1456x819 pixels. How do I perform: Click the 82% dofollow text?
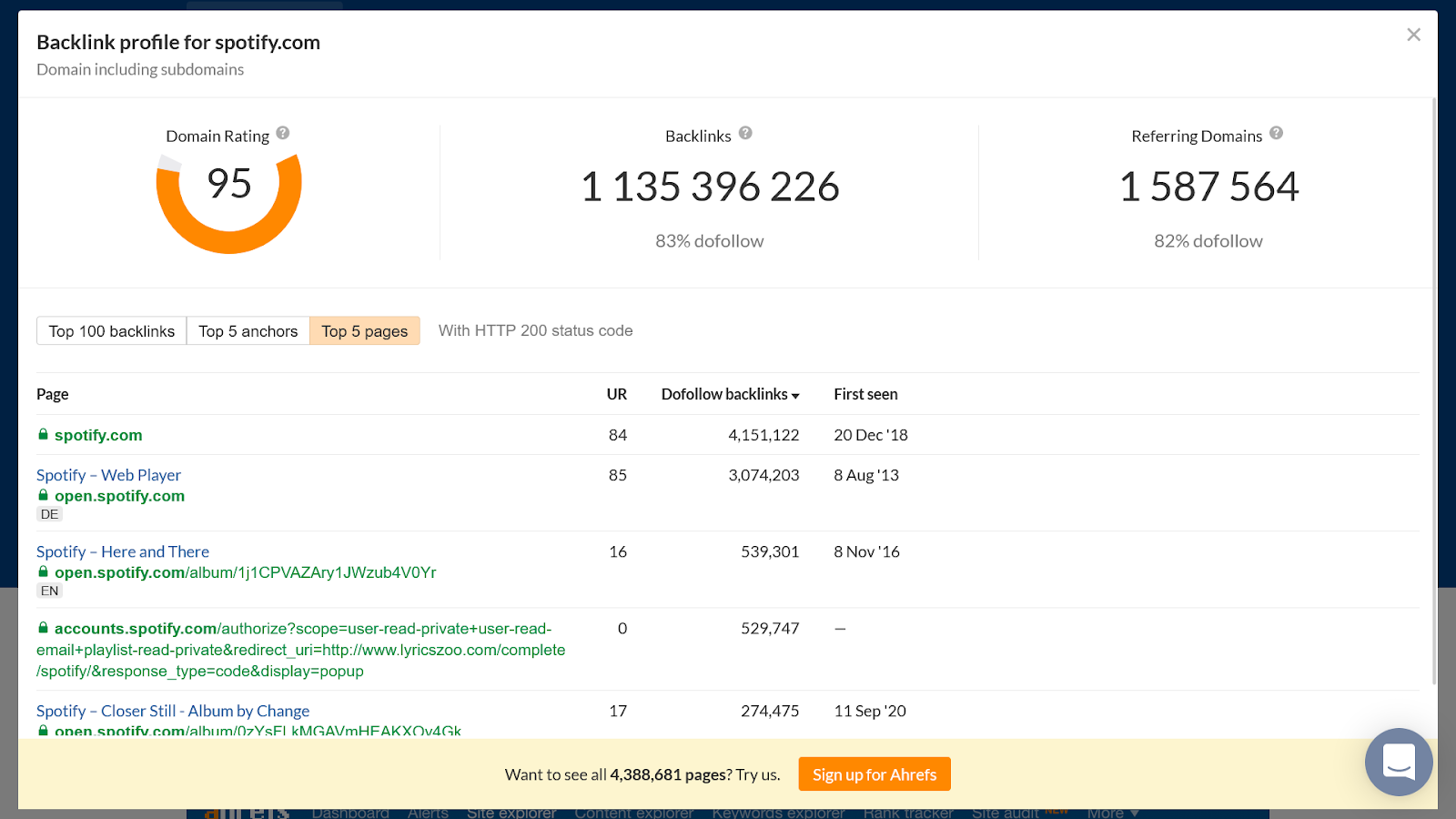tap(1208, 241)
